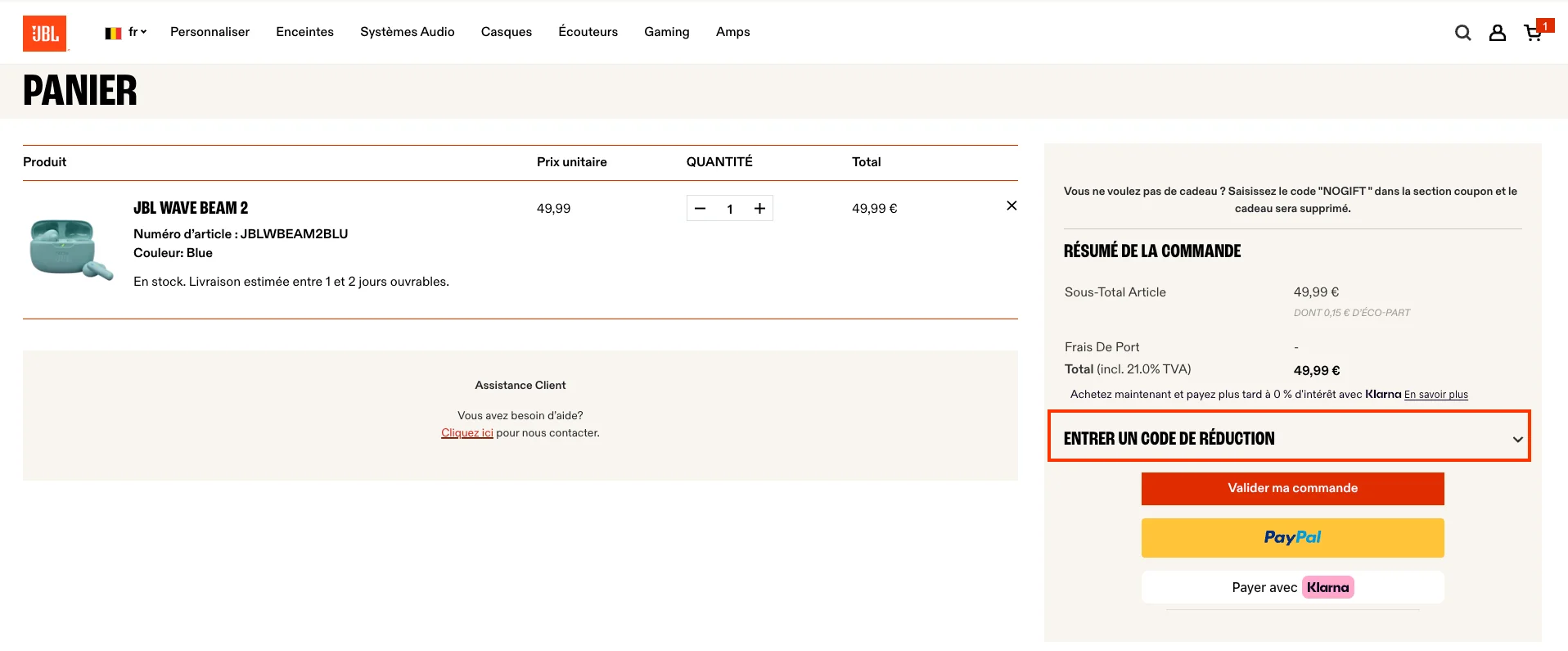This screenshot has width=1568, height=651.
Task: Remove JBL Wave Beam 2 from cart
Action: (1012, 206)
